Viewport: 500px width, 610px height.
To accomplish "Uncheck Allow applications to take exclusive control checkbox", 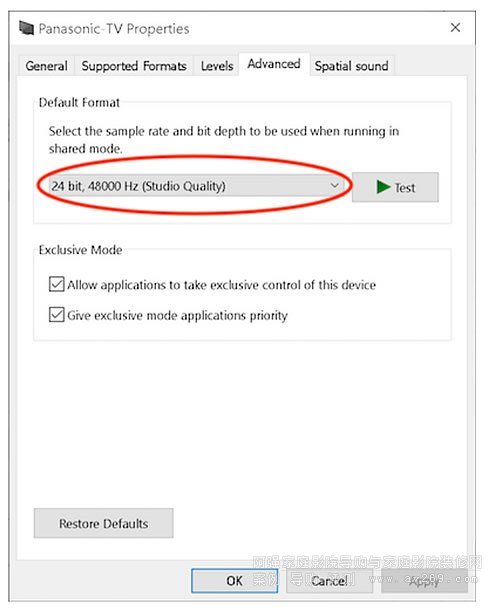I will [56, 284].
